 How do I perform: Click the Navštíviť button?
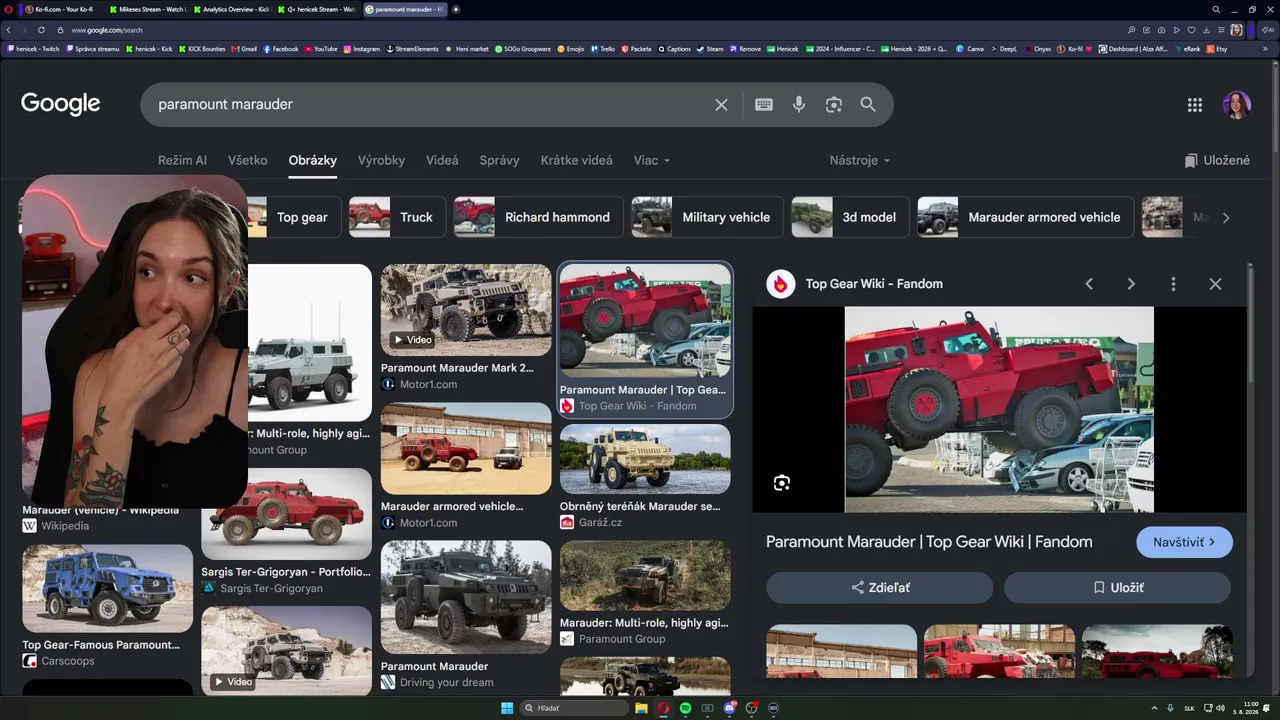point(1184,542)
